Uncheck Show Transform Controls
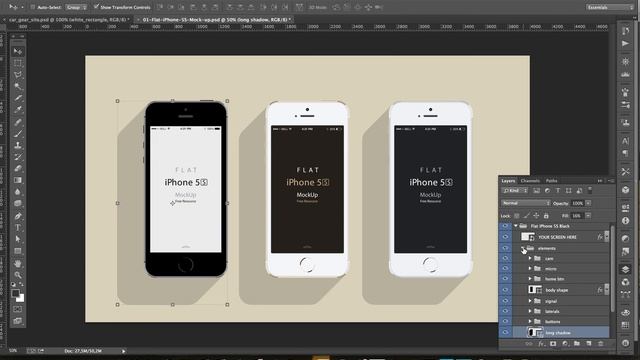The width and height of the screenshot is (640, 360). pos(96,7)
